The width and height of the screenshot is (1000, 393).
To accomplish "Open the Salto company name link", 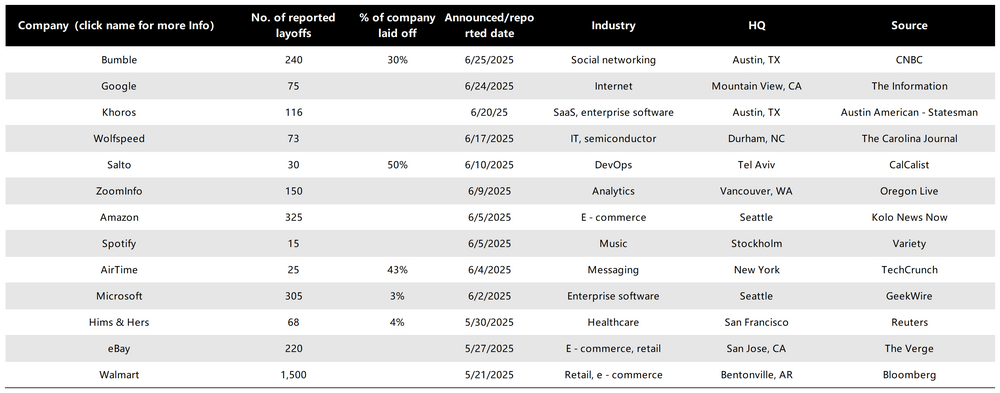I will [119, 165].
